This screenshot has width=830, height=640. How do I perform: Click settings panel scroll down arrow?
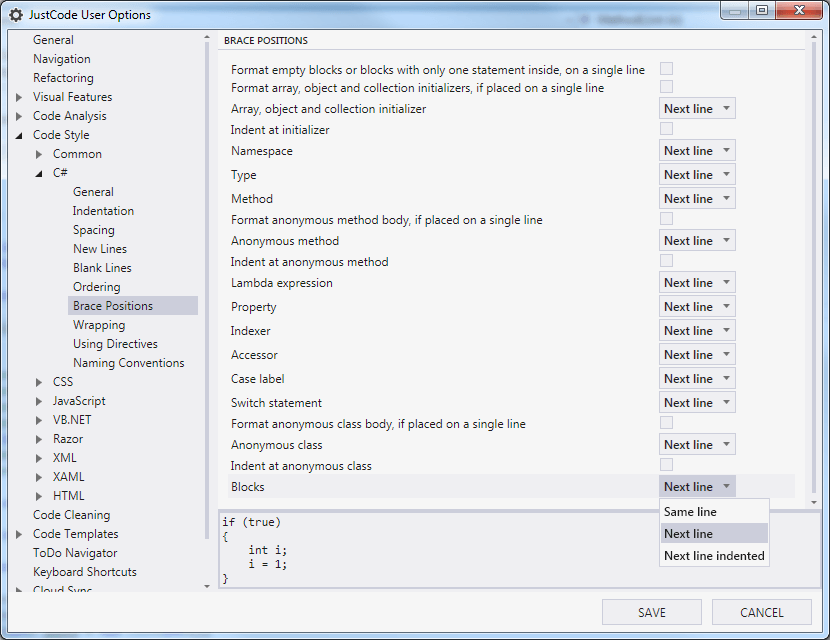814,502
